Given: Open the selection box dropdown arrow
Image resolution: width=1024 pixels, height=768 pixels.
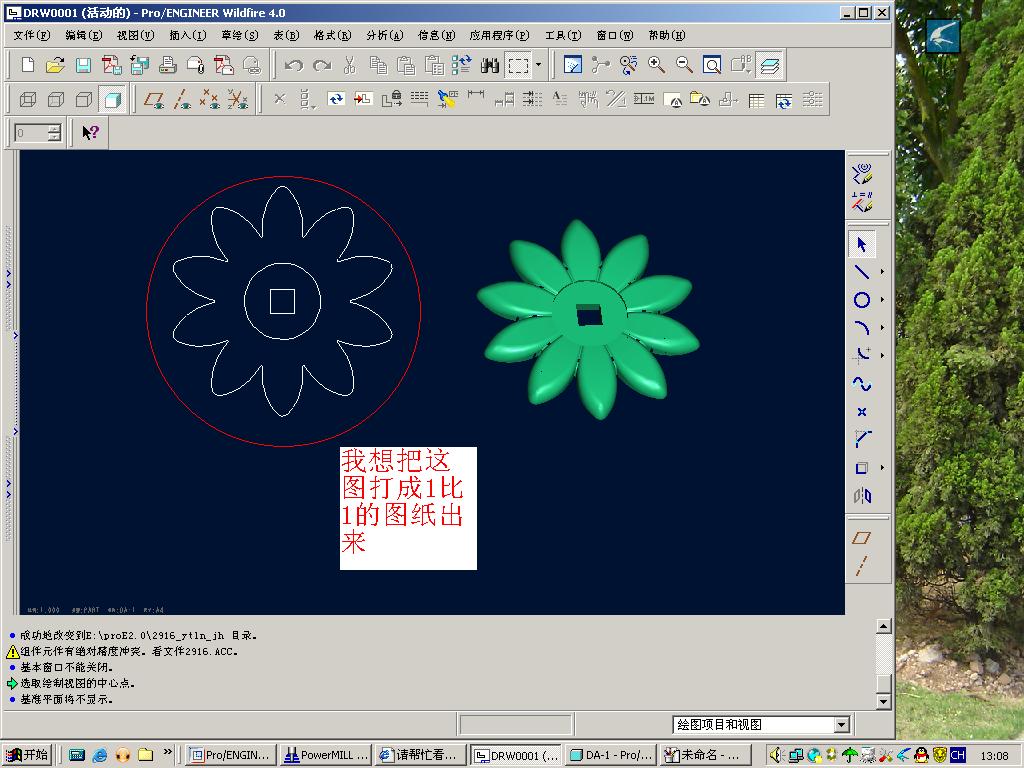Looking at the screenshot, I should click(539, 65).
